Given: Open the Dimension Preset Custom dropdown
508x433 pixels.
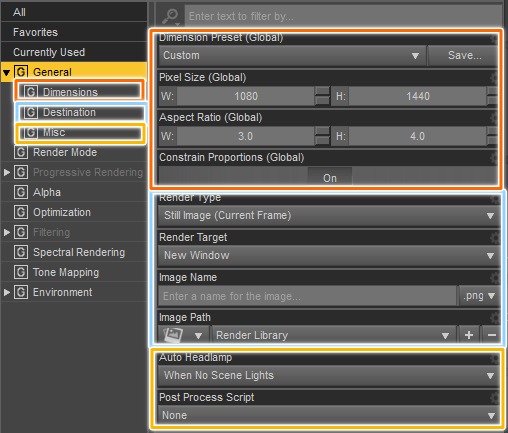Looking at the screenshot, I should pyautogui.click(x=292, y=55).
